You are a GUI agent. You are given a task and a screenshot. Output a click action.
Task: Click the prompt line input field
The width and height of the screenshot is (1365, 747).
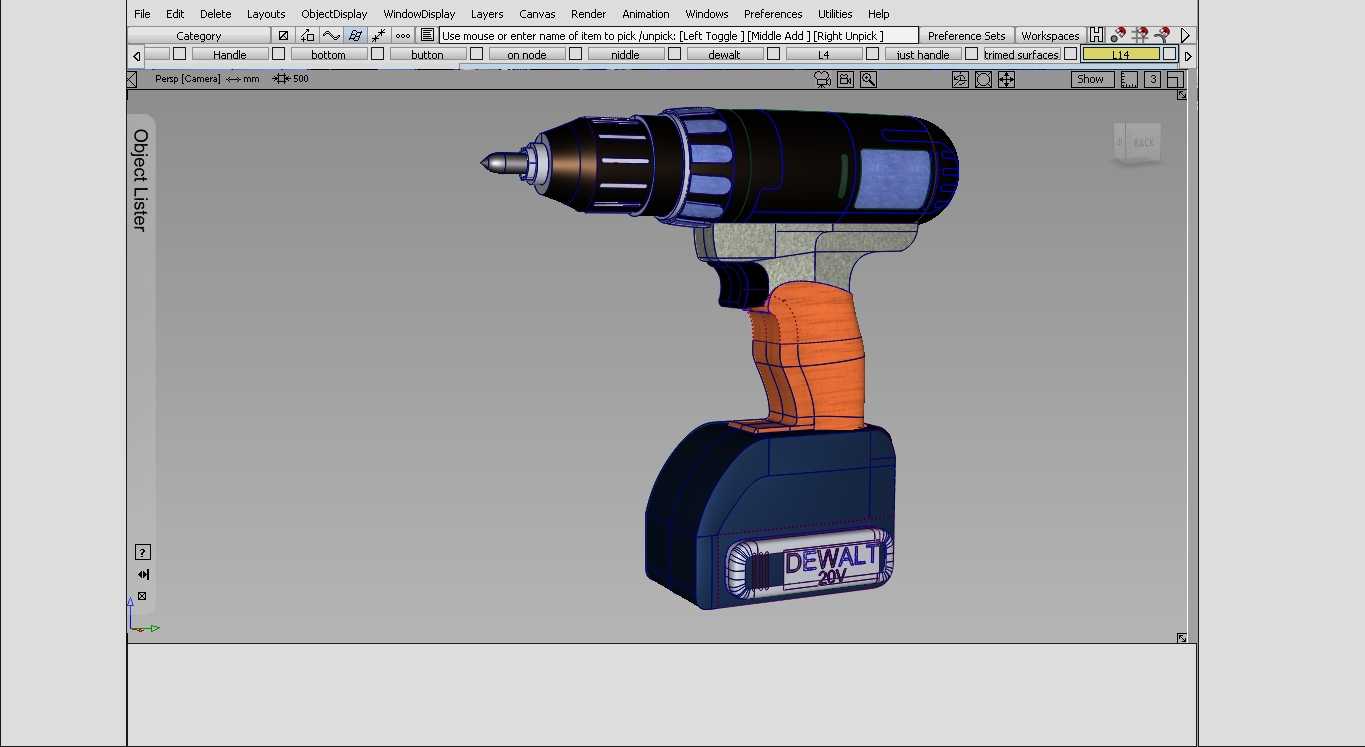tap(677, 35)
